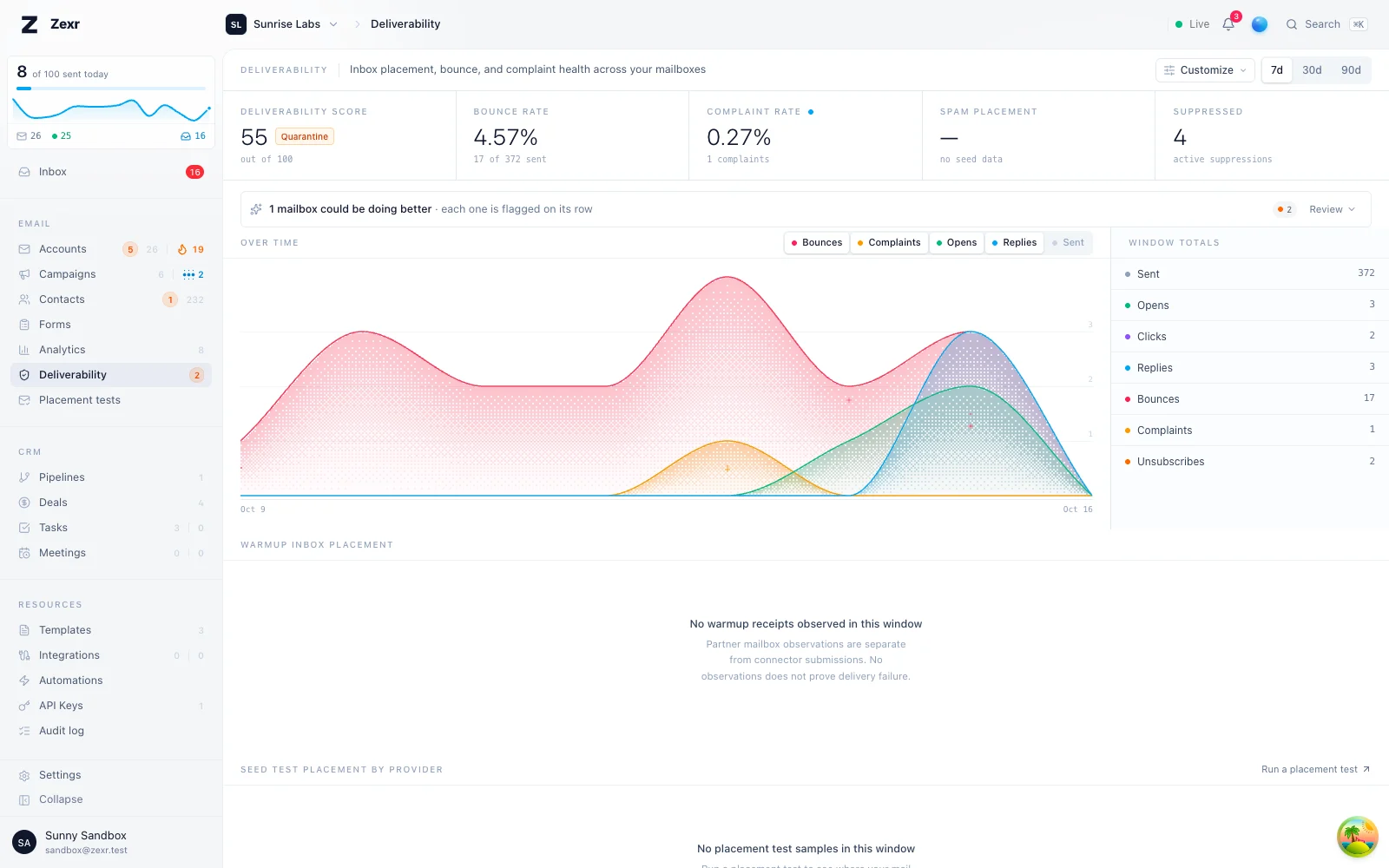This screenshot has width=1389, height=868.
Task: Click the sent today sparkline chart
Action: point(111,109)
